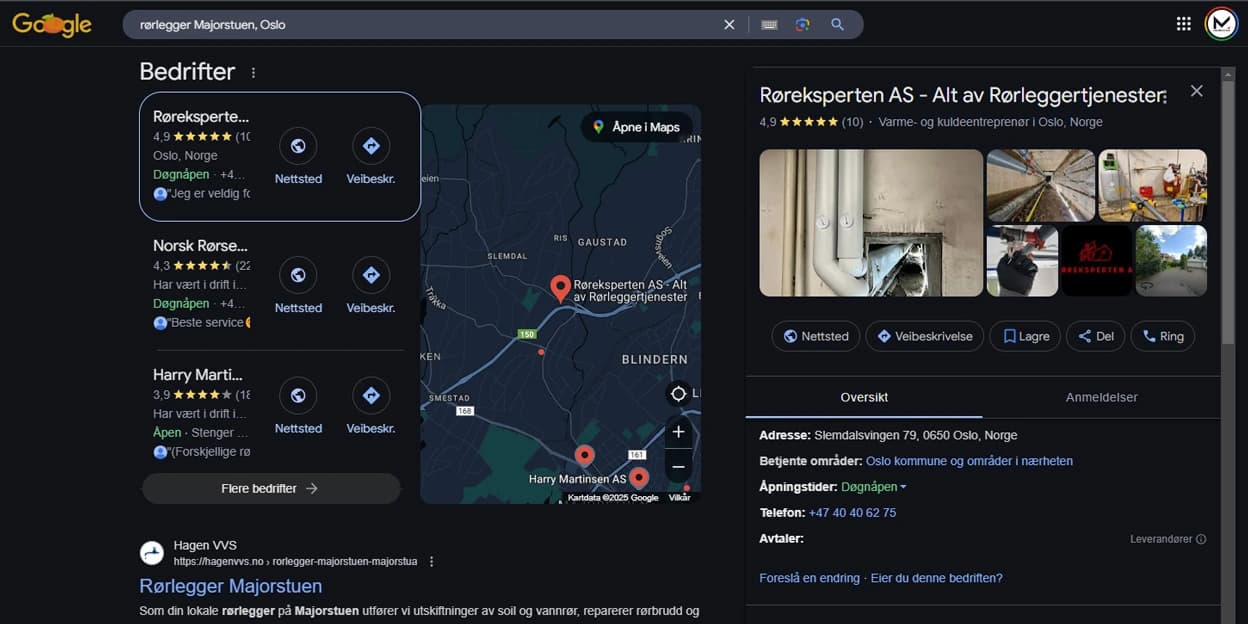Save the business with Lagre
The image size is (1248, 624).
(1025, 336)
